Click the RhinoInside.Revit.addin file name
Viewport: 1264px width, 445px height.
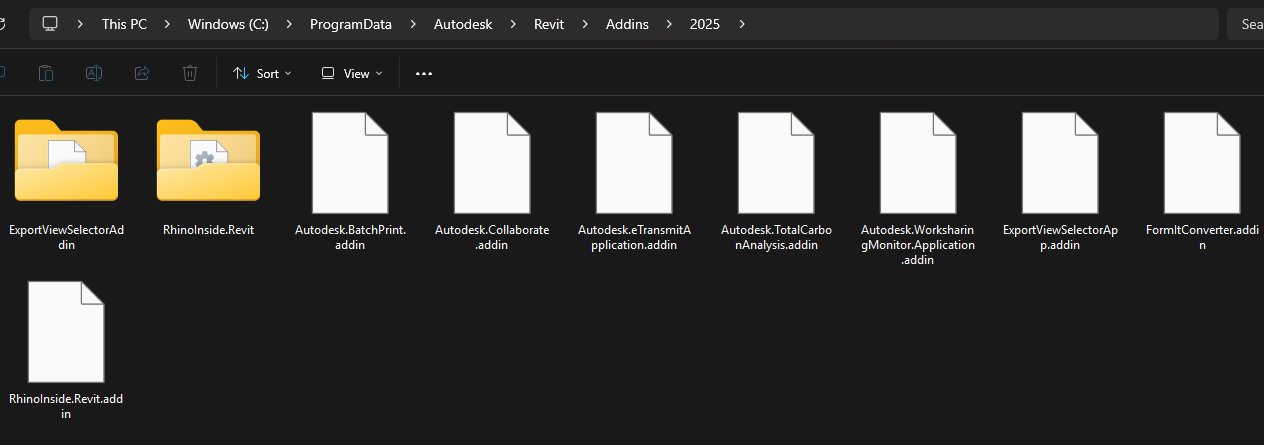pos(66,406)
